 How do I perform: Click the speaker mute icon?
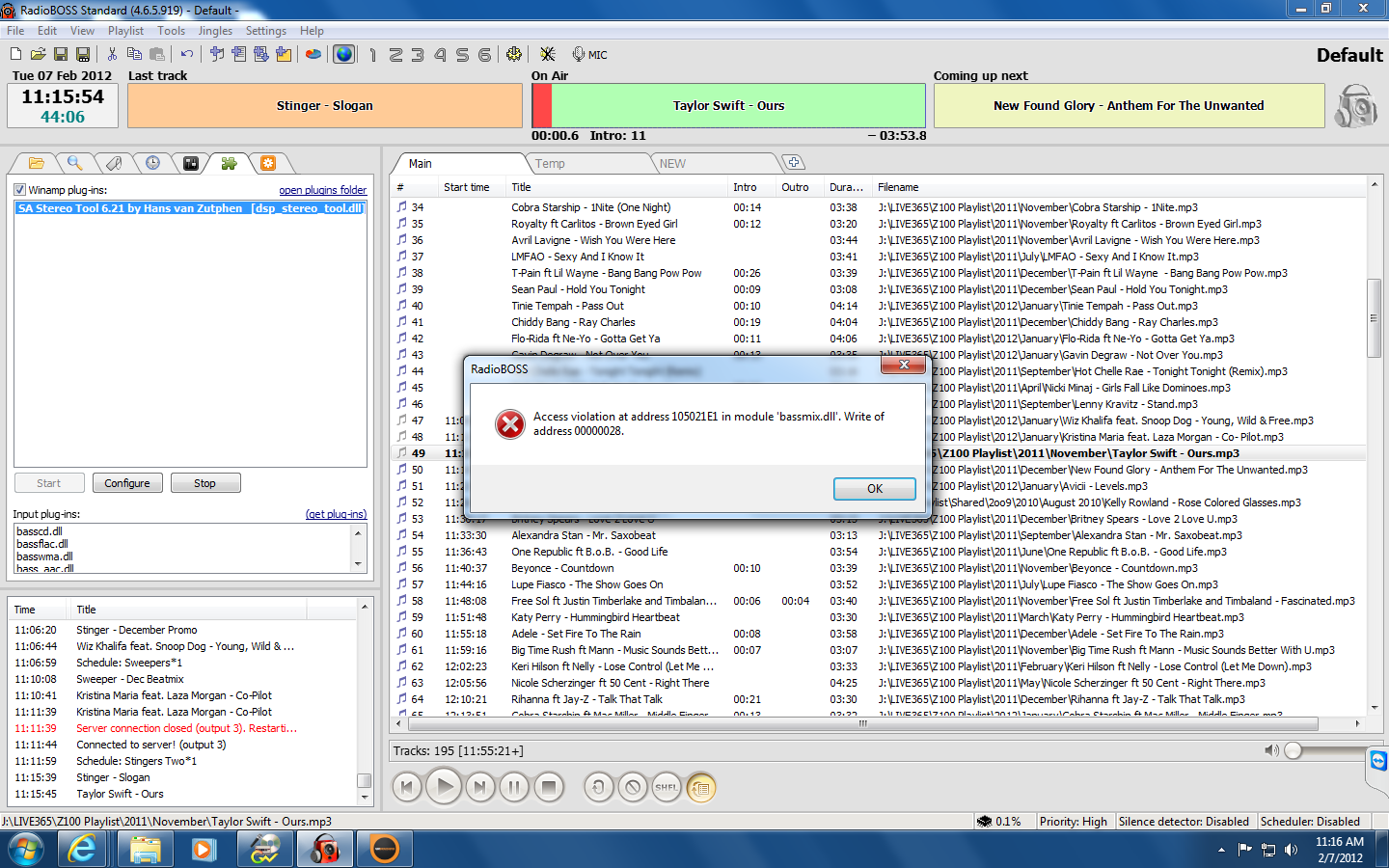[x=1271, y=750]
